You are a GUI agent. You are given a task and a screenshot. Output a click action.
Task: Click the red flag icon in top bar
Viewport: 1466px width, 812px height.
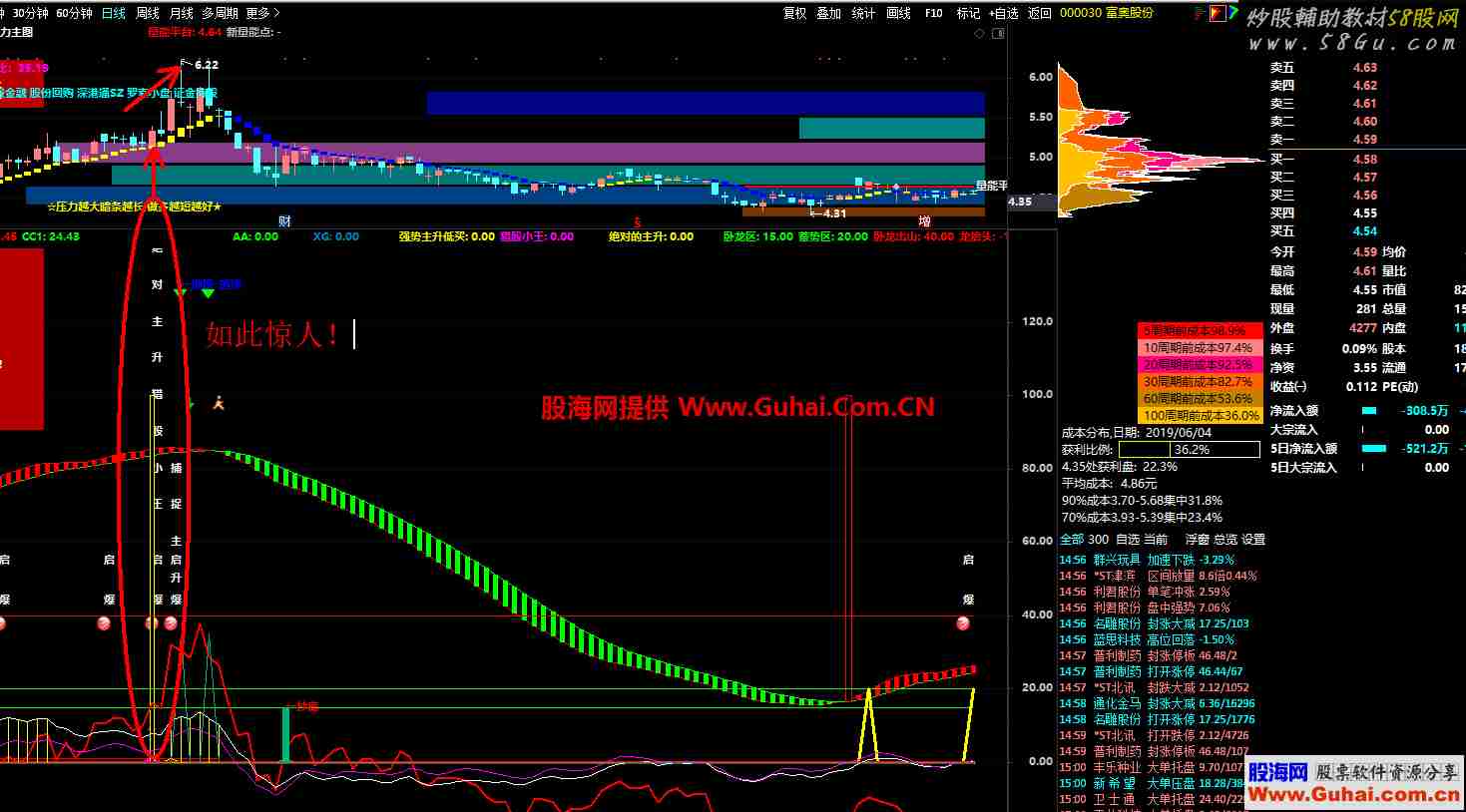click(x=1218, y=13)
